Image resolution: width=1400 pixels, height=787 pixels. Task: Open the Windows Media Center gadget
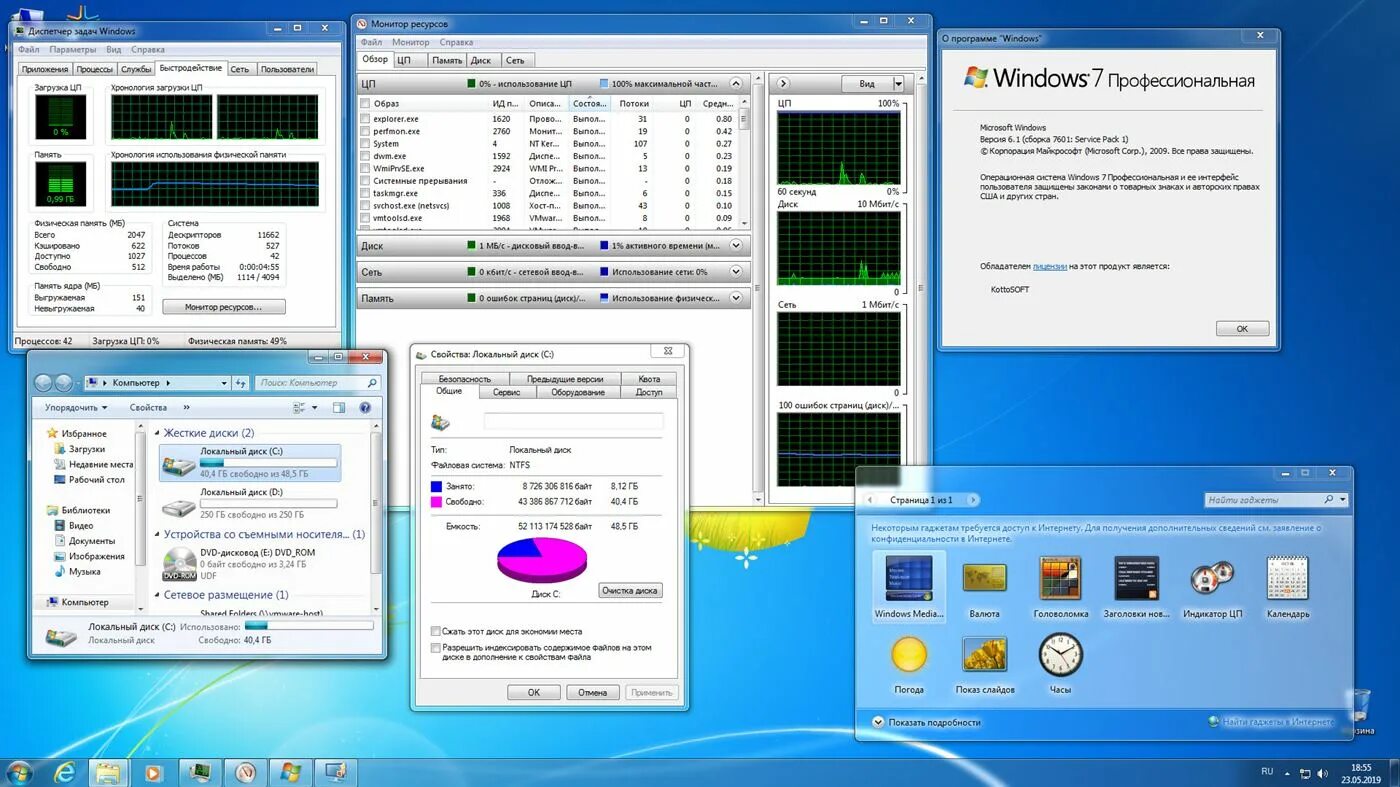coord(908,587)
